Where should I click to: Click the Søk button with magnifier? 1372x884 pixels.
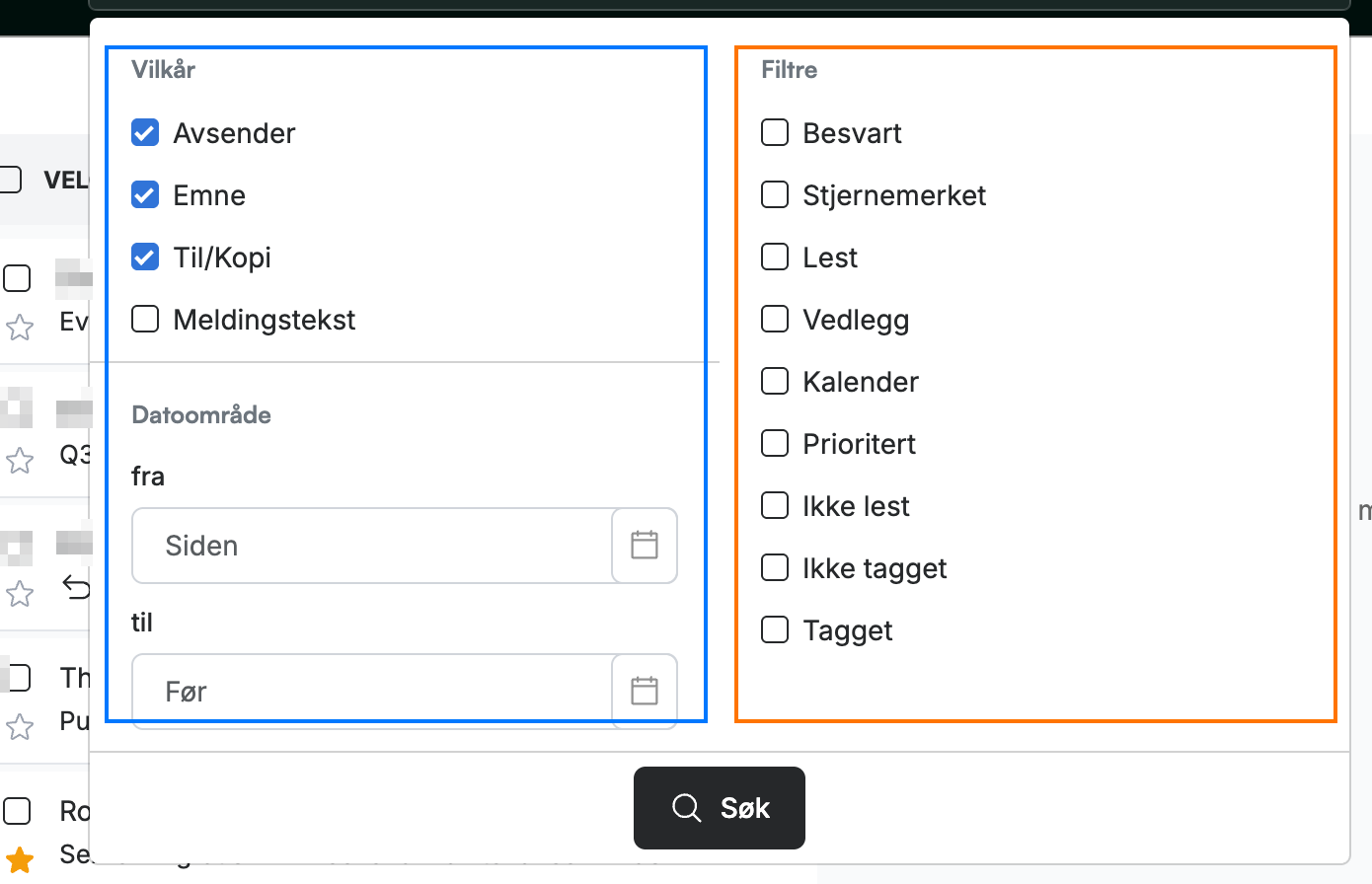pos(720,808)
